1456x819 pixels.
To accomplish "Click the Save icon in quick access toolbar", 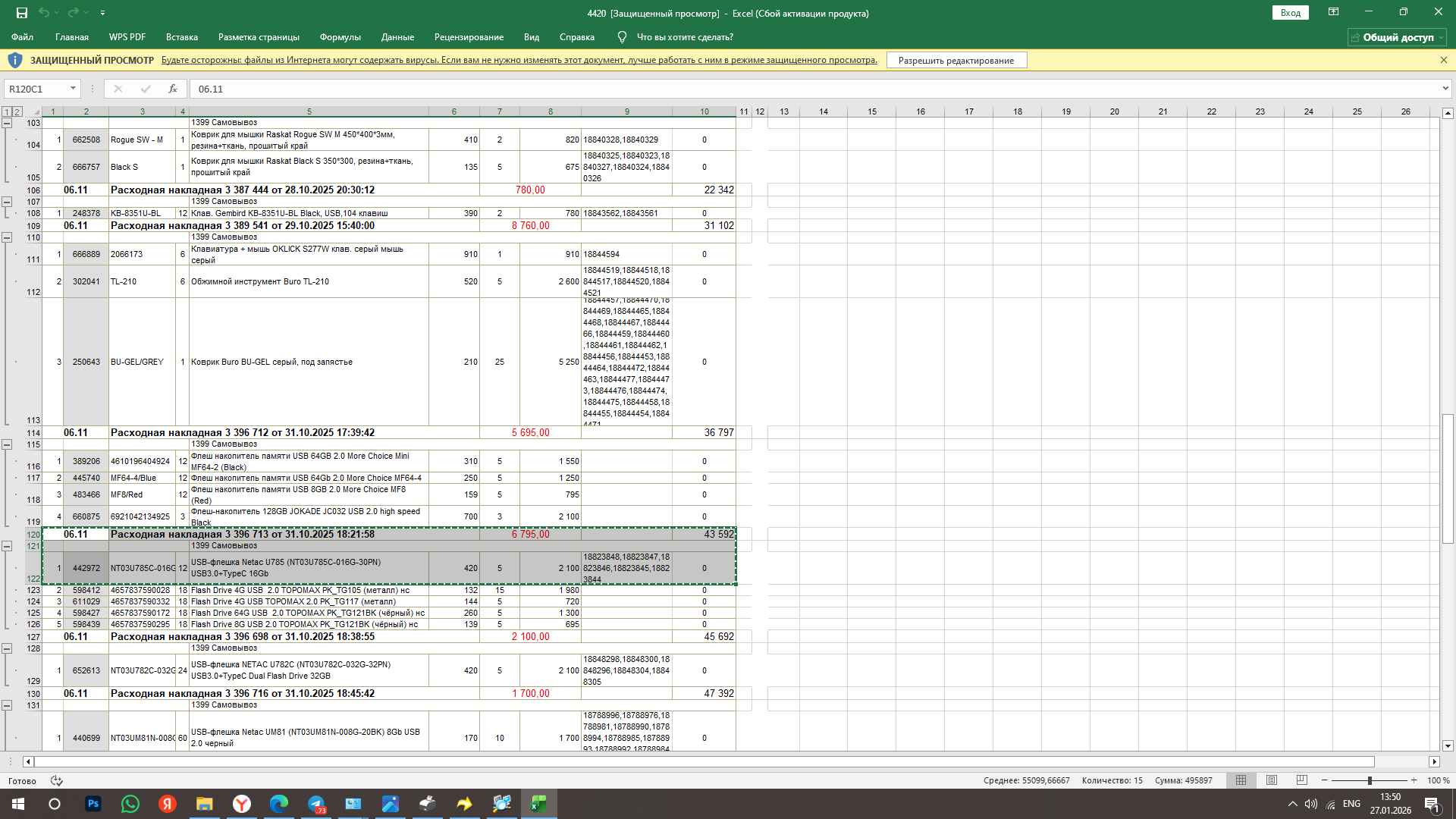I will (x=22, y=13).
